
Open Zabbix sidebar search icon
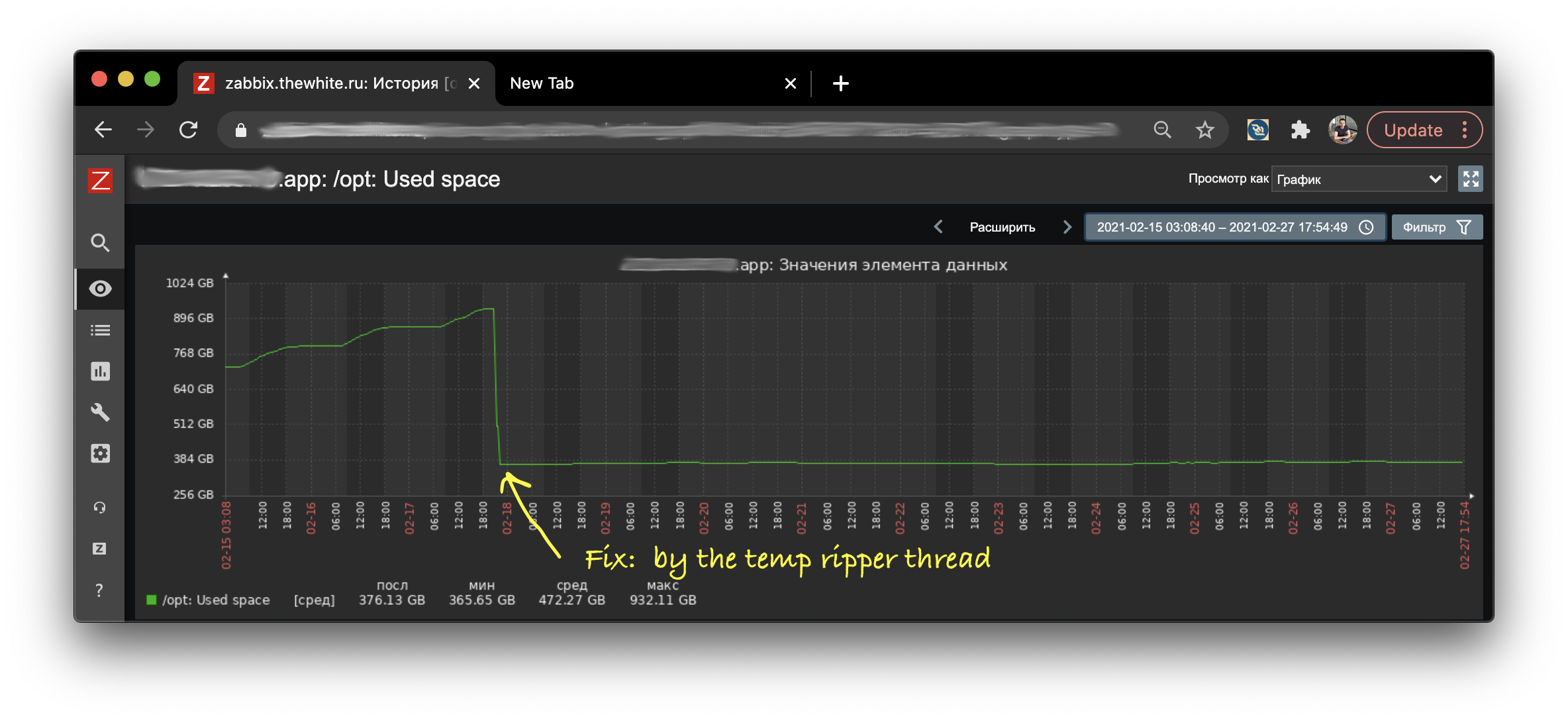pos(100,243)
